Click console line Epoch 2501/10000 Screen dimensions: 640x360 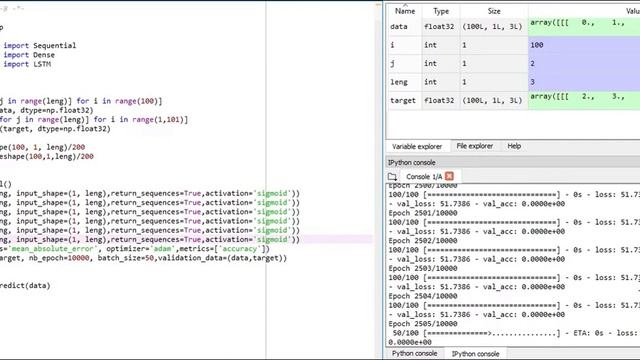click(x=423, y=213)
